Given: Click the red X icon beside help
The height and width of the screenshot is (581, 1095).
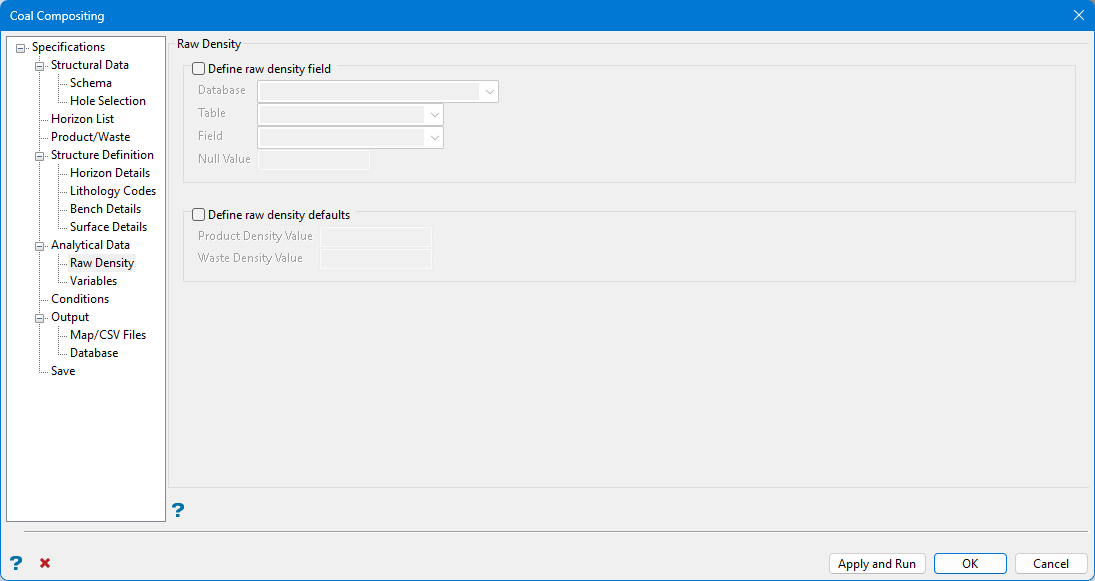Looking at the screenshot, I should pyautogui.click(x=45, y=563).
